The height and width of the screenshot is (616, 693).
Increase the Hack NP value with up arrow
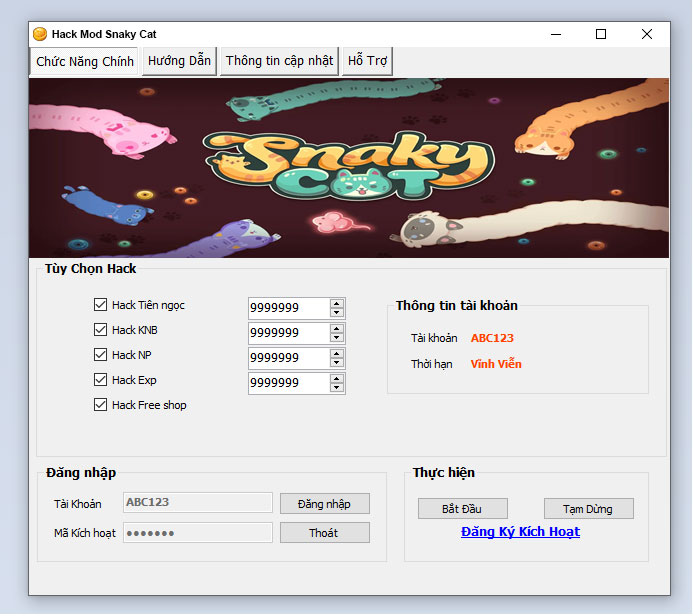[x=337, y=354]
